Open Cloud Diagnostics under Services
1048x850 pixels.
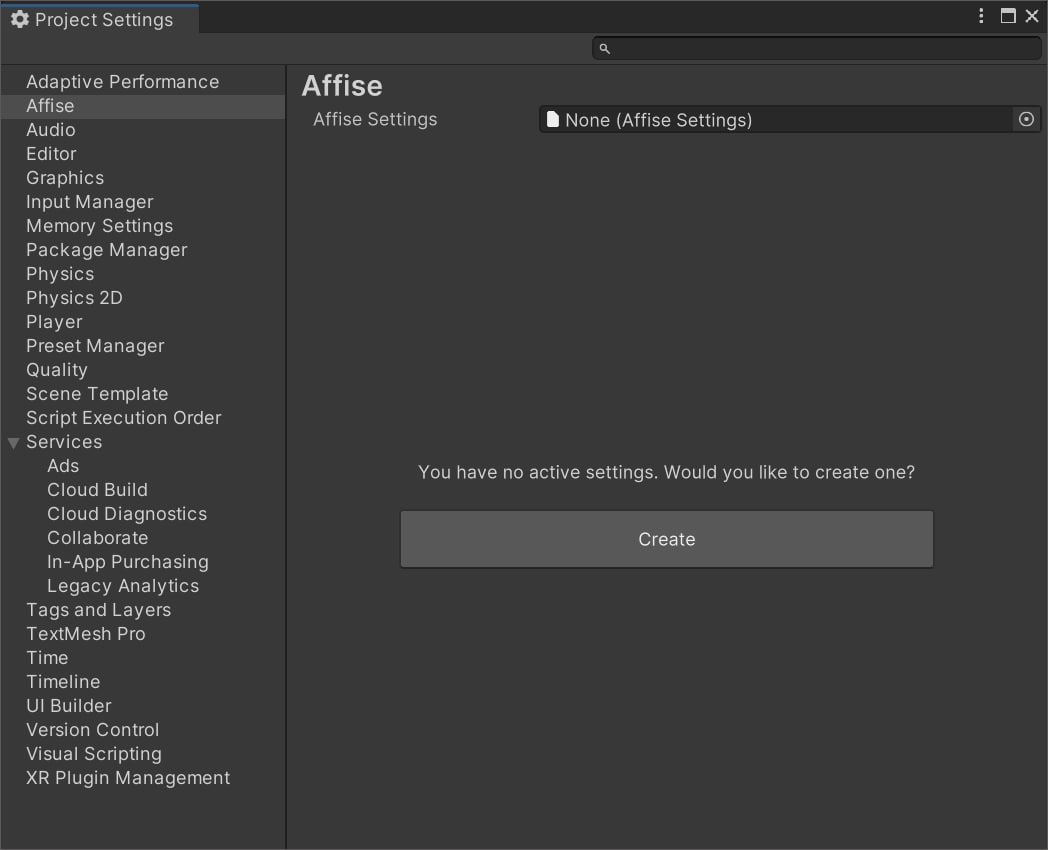[126, 513]
